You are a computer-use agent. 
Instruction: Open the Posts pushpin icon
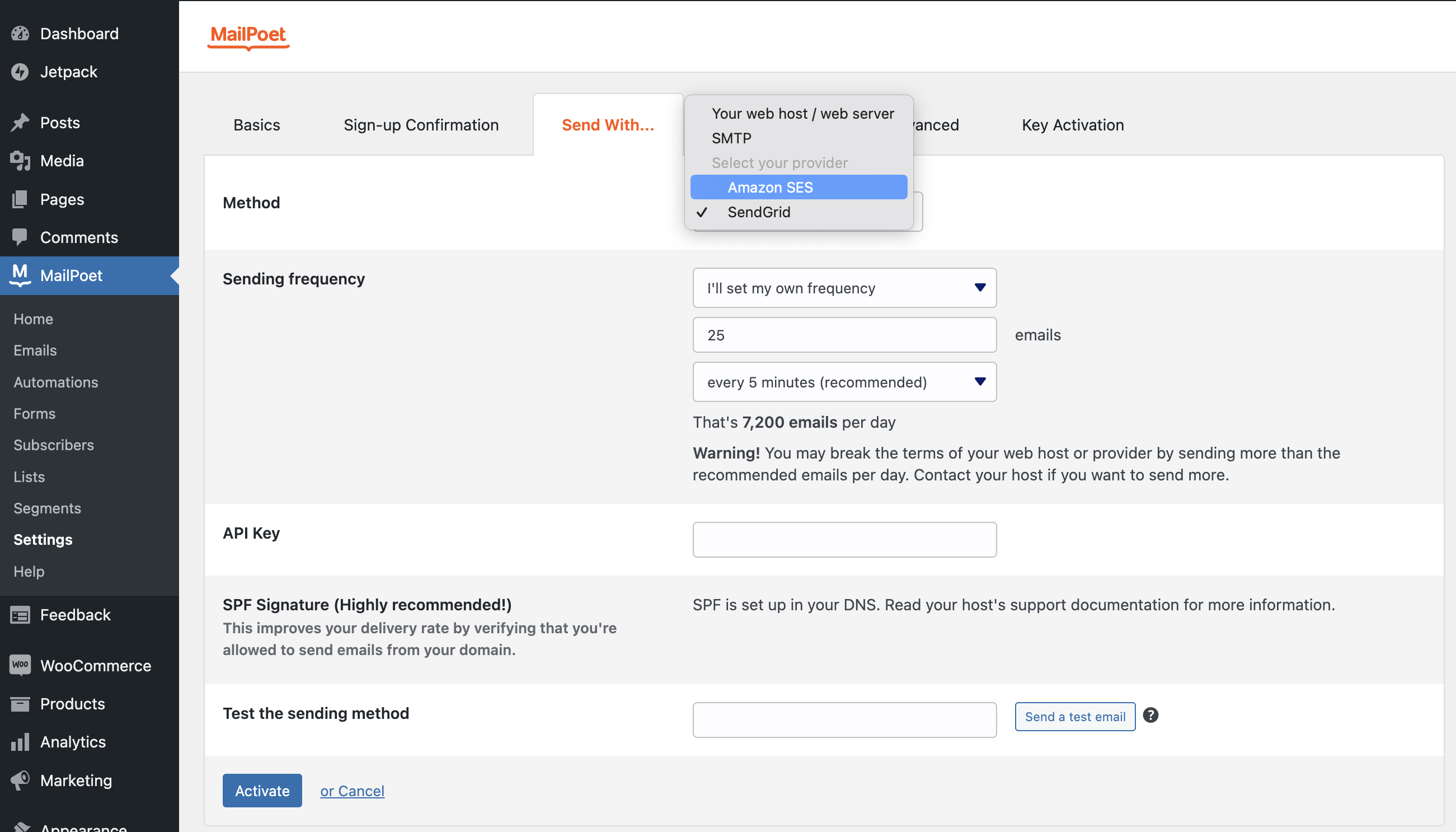tap(20, 123)
